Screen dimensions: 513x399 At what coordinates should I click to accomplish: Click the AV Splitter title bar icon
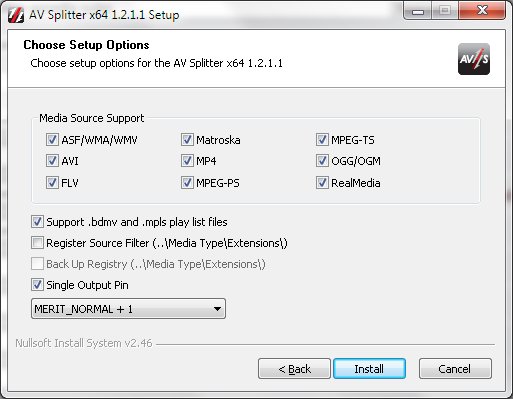point(16,15)
